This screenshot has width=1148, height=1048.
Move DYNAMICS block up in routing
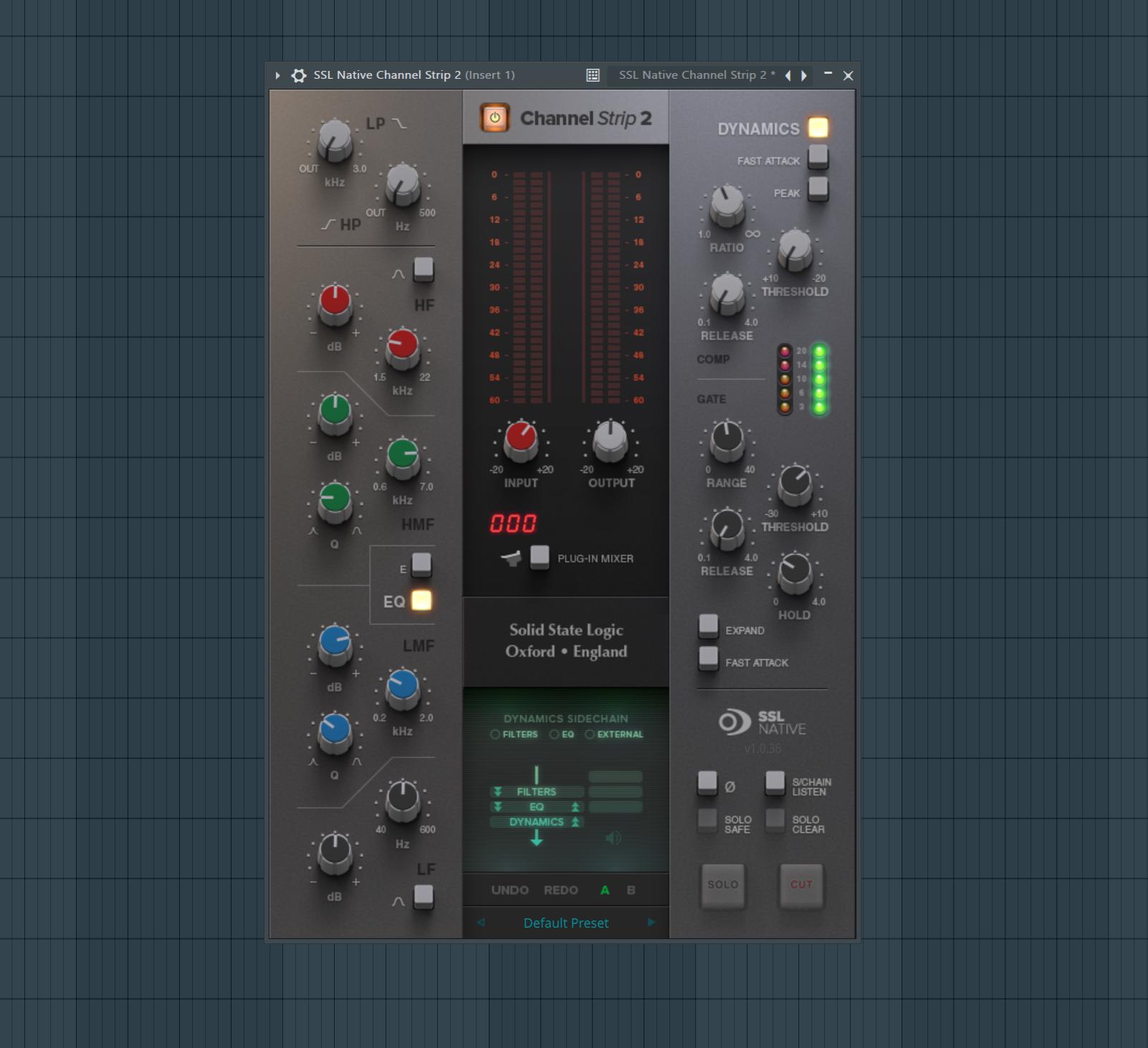coord(575,822)
